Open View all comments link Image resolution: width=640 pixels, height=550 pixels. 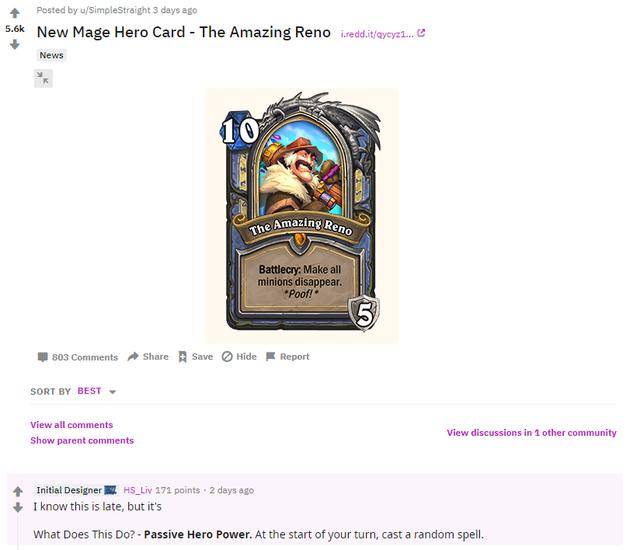[71, 425]
